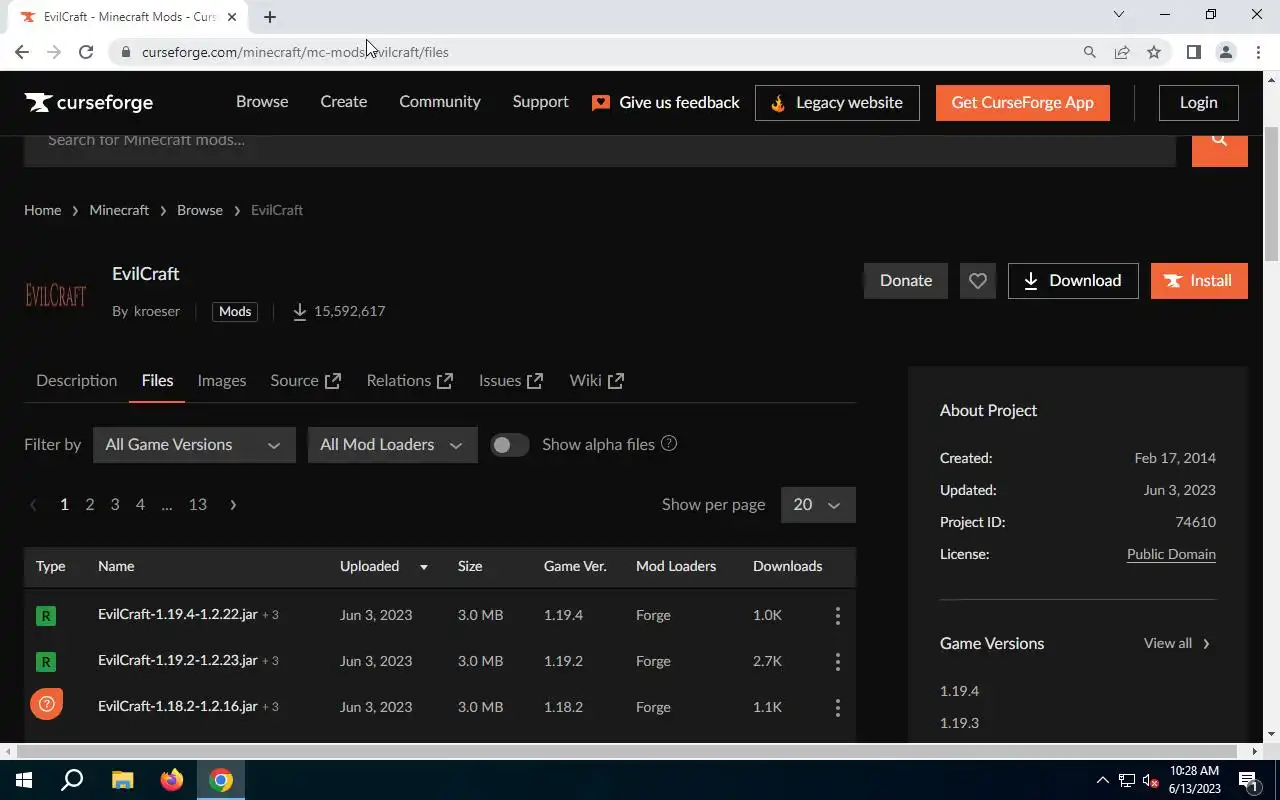
Task: Click Get CurseForge App button
Action: tap(1023, 103)
